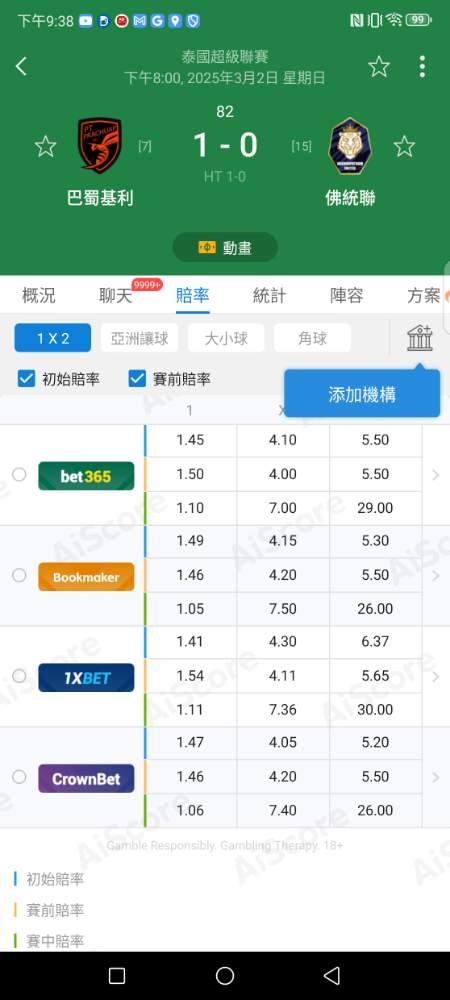450x1000 pixels.
Task: Tap 1XBET initial odds 6.37
Action: pos(375,642)
